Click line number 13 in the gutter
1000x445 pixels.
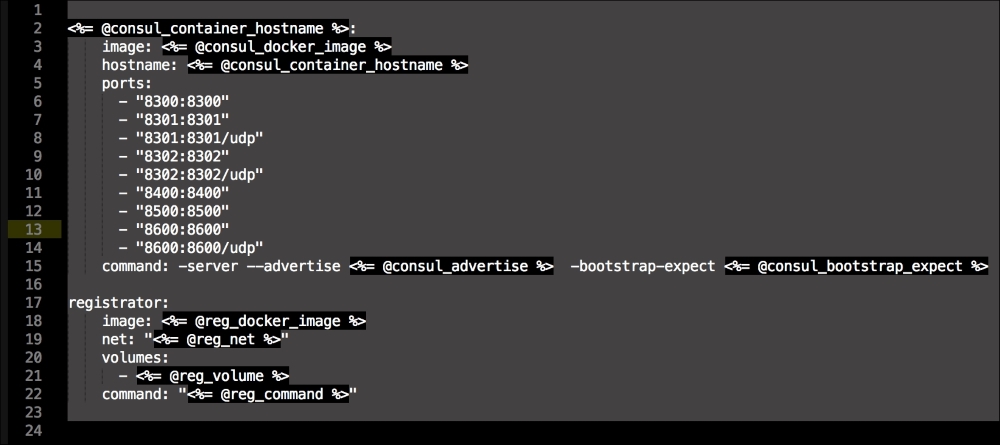click(x=35, y=229)
